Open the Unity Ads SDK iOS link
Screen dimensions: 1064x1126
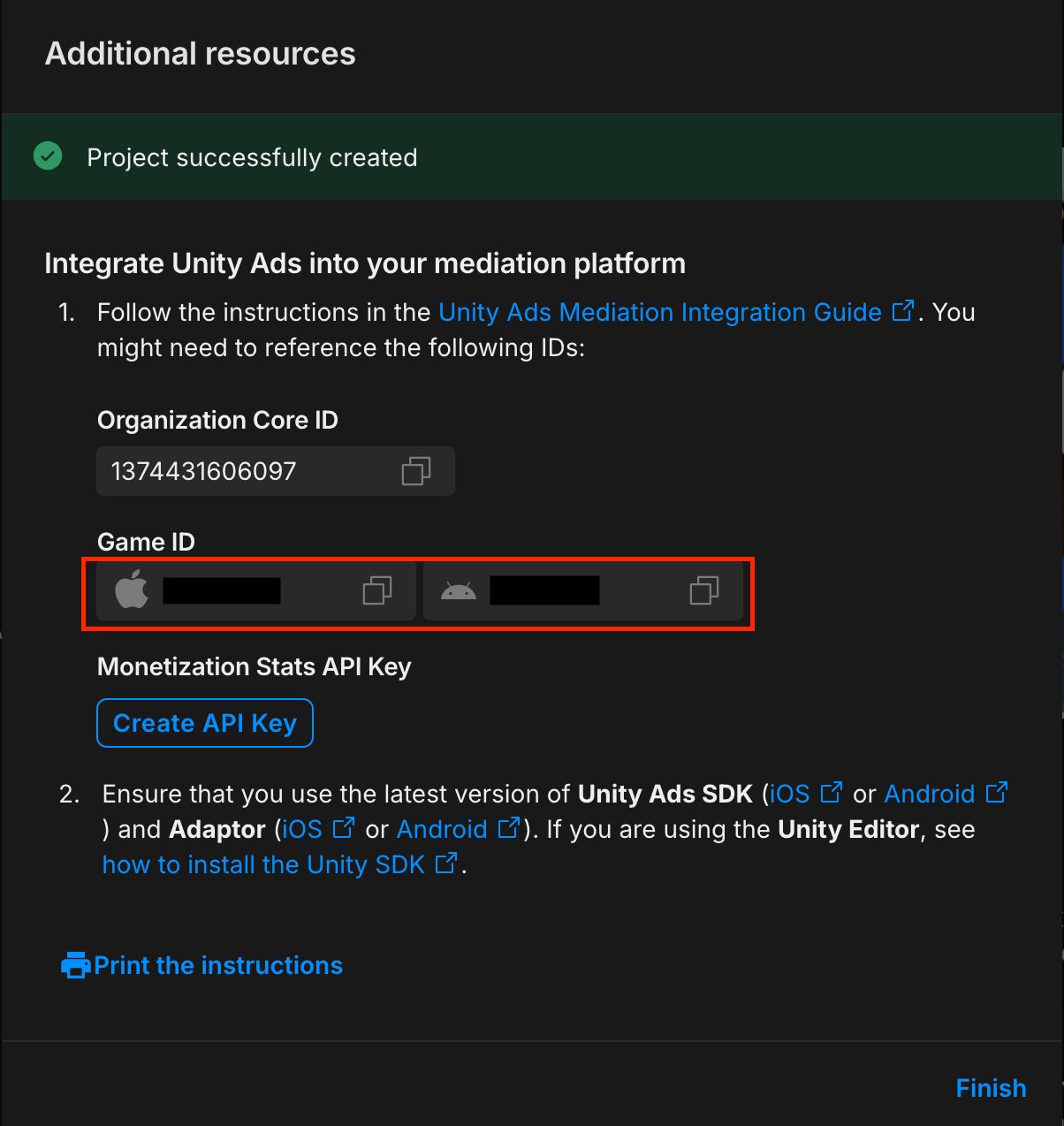coord(790,794)
